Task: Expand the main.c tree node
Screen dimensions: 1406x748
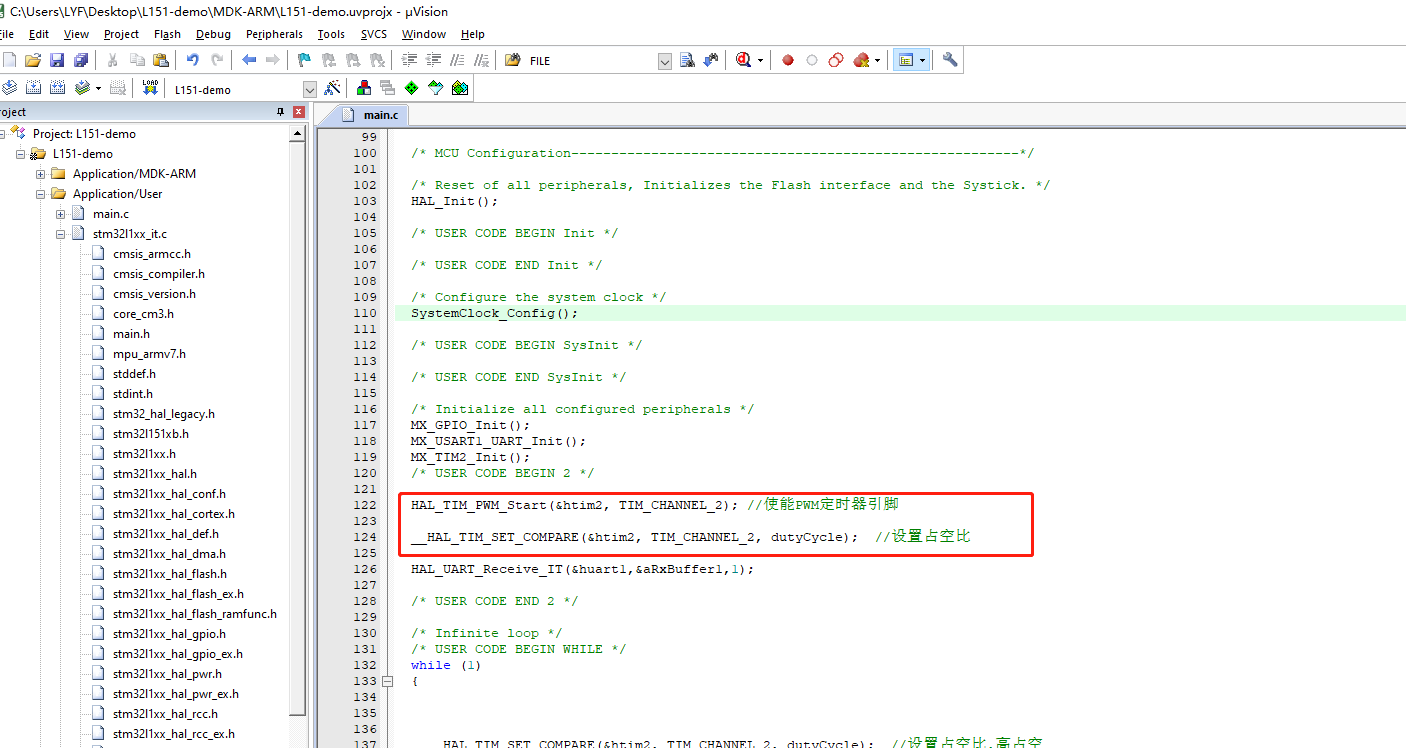Action: [x=61, y=213]
